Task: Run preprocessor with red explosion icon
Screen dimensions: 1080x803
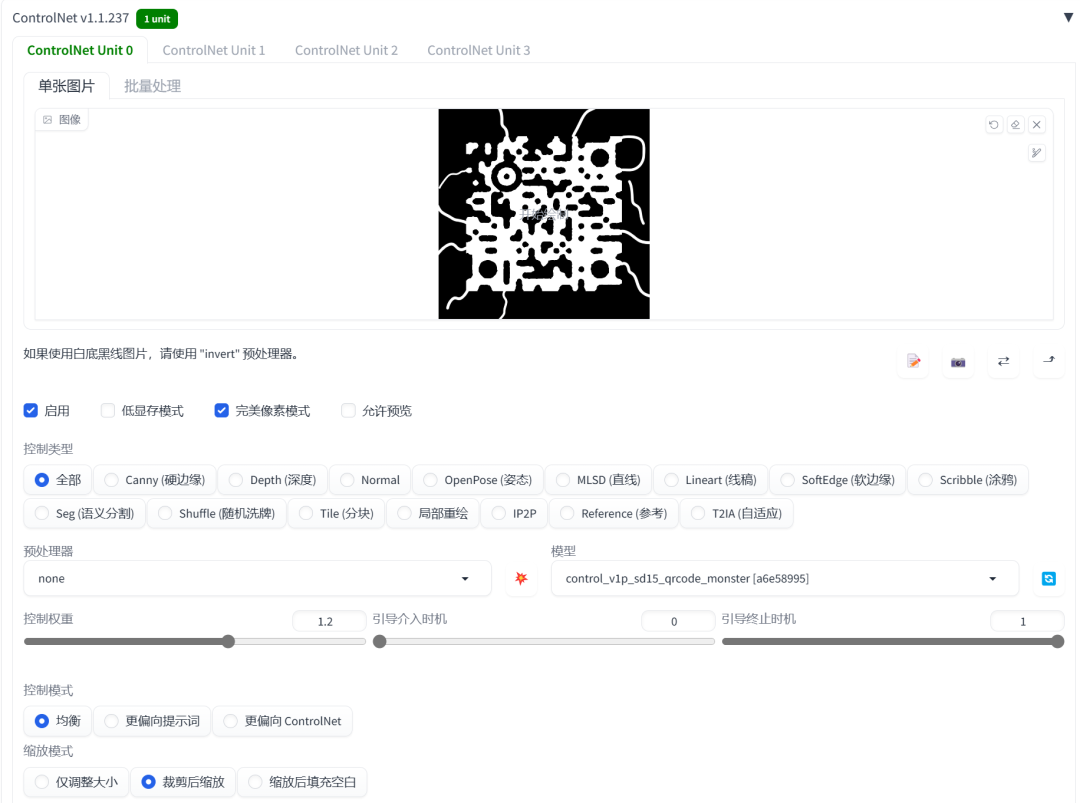Action: 521,578
